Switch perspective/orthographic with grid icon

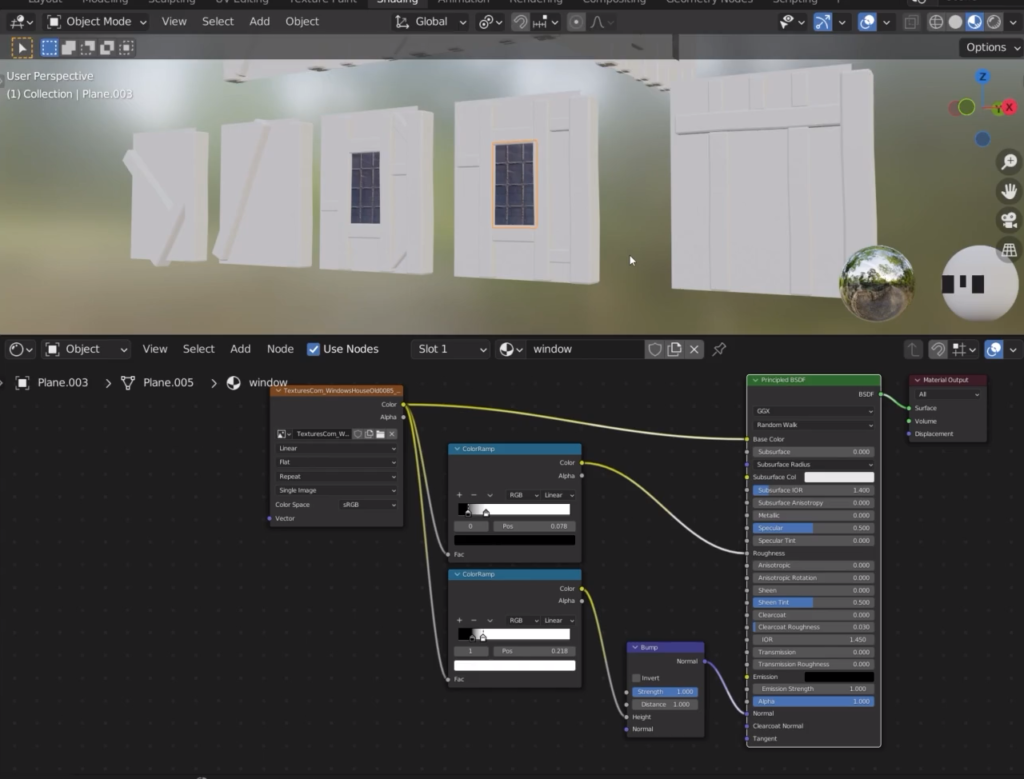coord(1009,249)
